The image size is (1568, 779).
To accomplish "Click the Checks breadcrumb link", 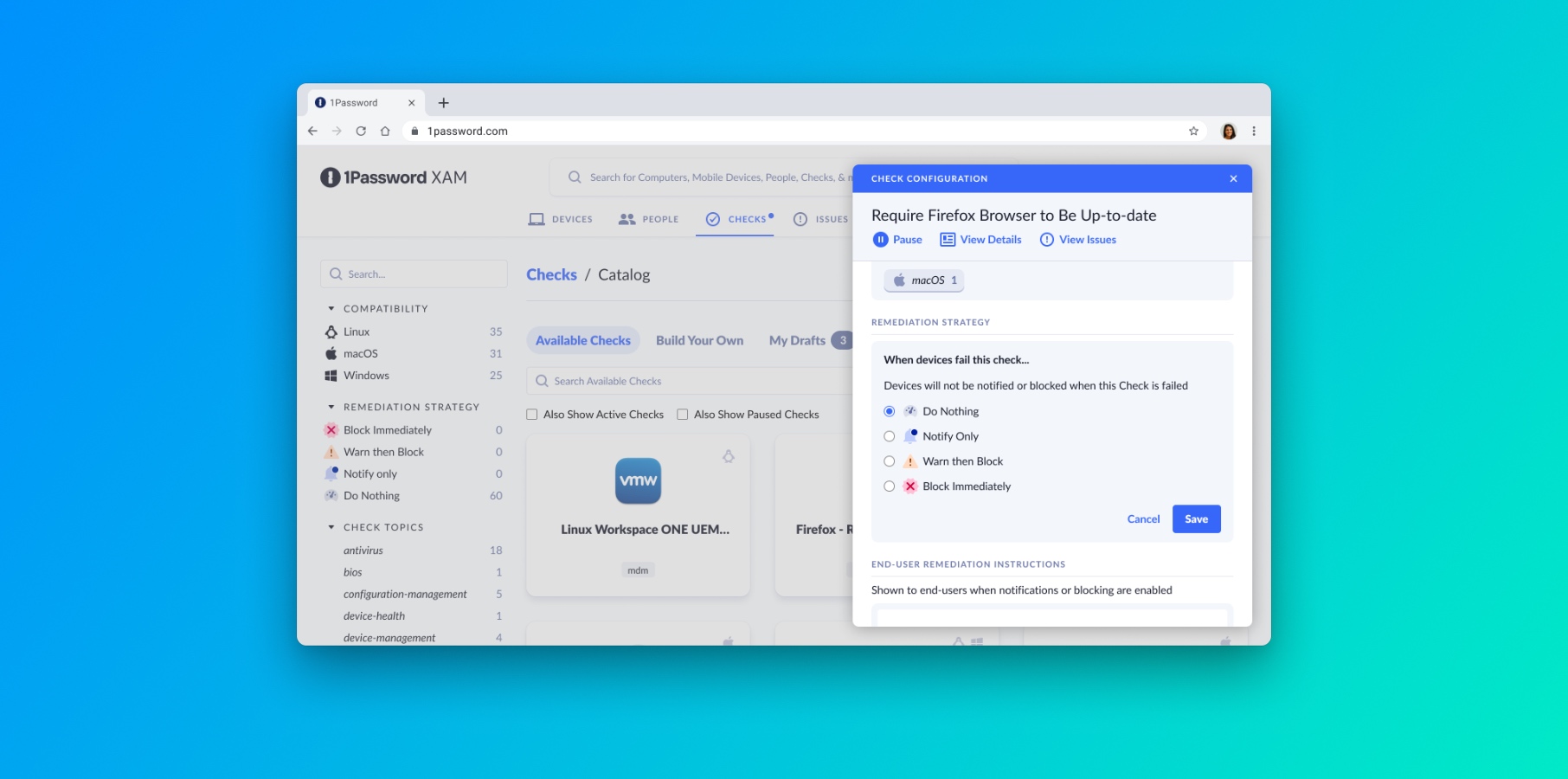I will point(551,274).
